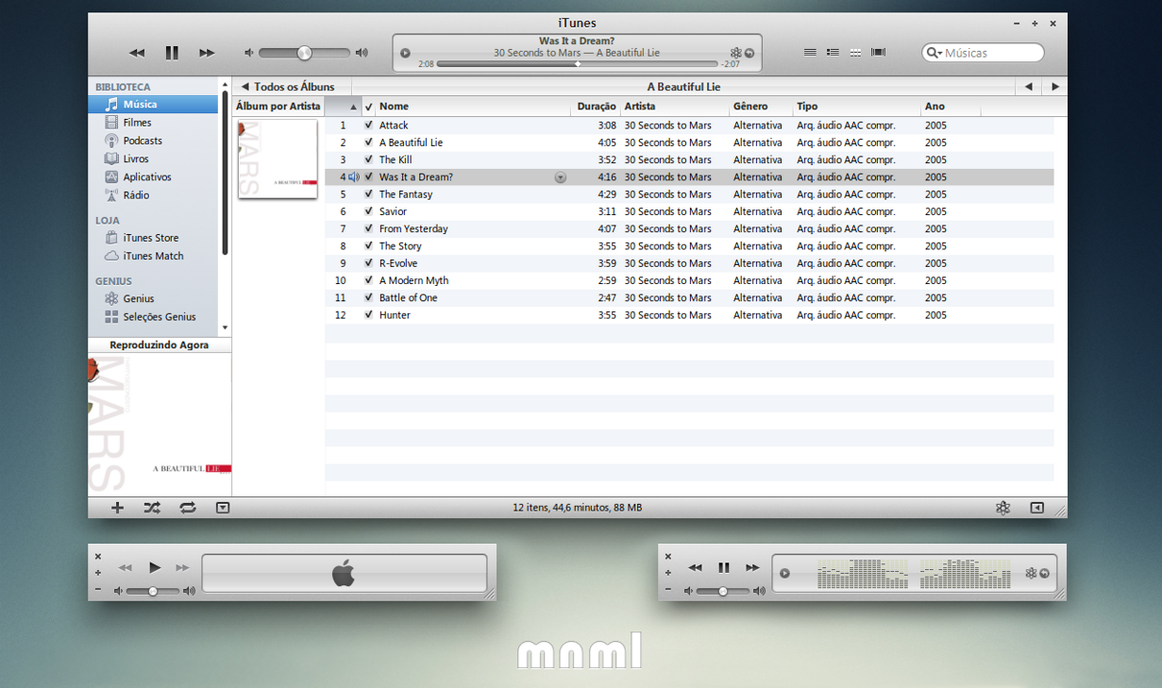
Task: Toggle repeat mode
Action: (187, 507)
